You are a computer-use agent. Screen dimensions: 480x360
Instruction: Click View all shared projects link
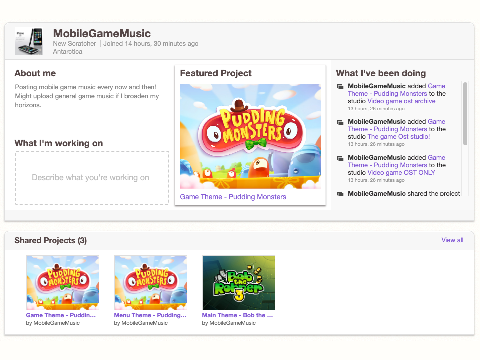coord(452,240)
